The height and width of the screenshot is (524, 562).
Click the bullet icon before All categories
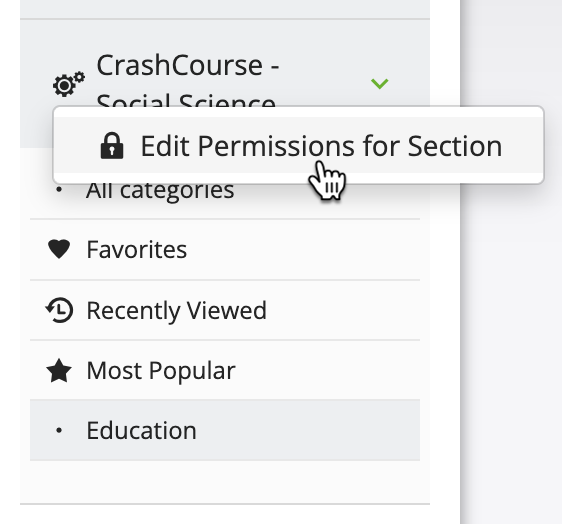pos(59,190)
